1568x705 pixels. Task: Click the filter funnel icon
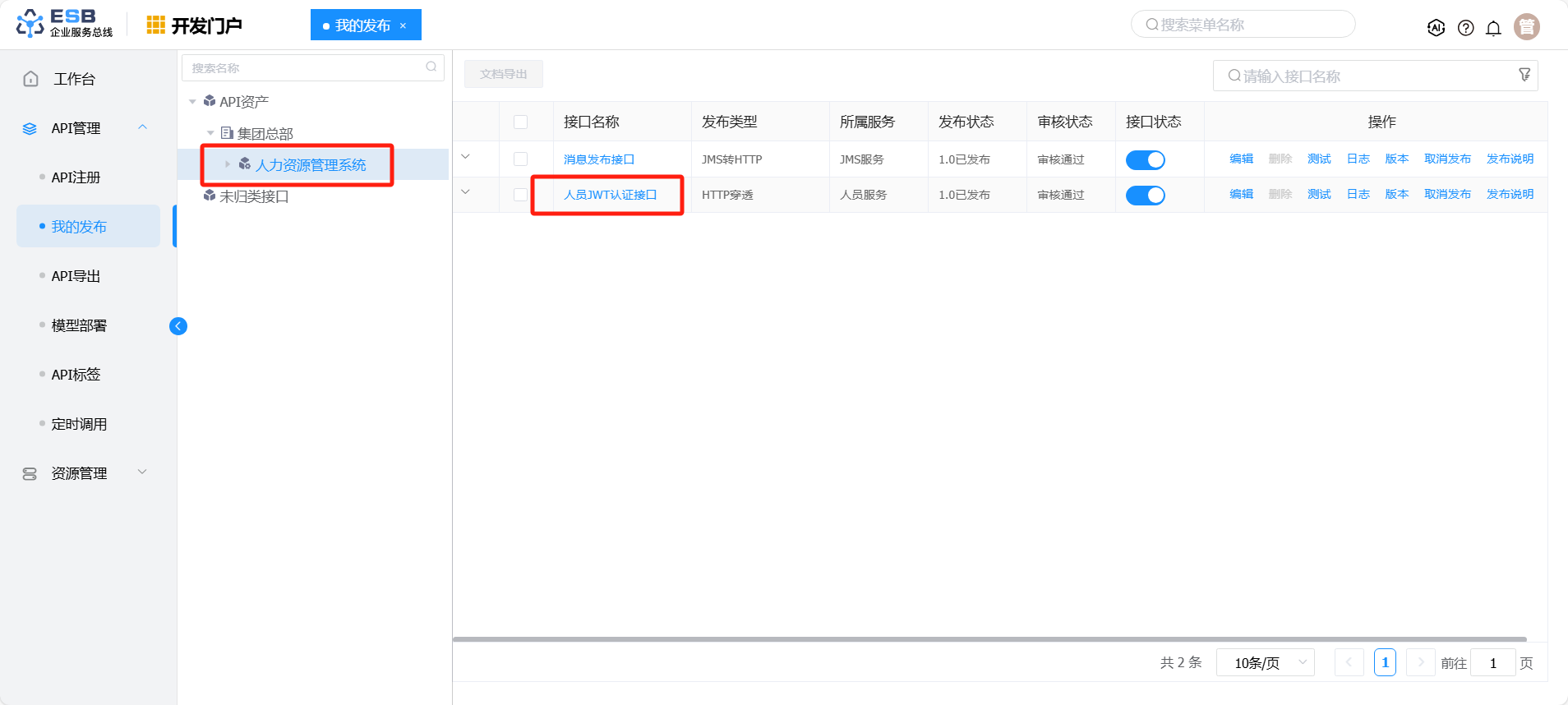click(1524, 75)
